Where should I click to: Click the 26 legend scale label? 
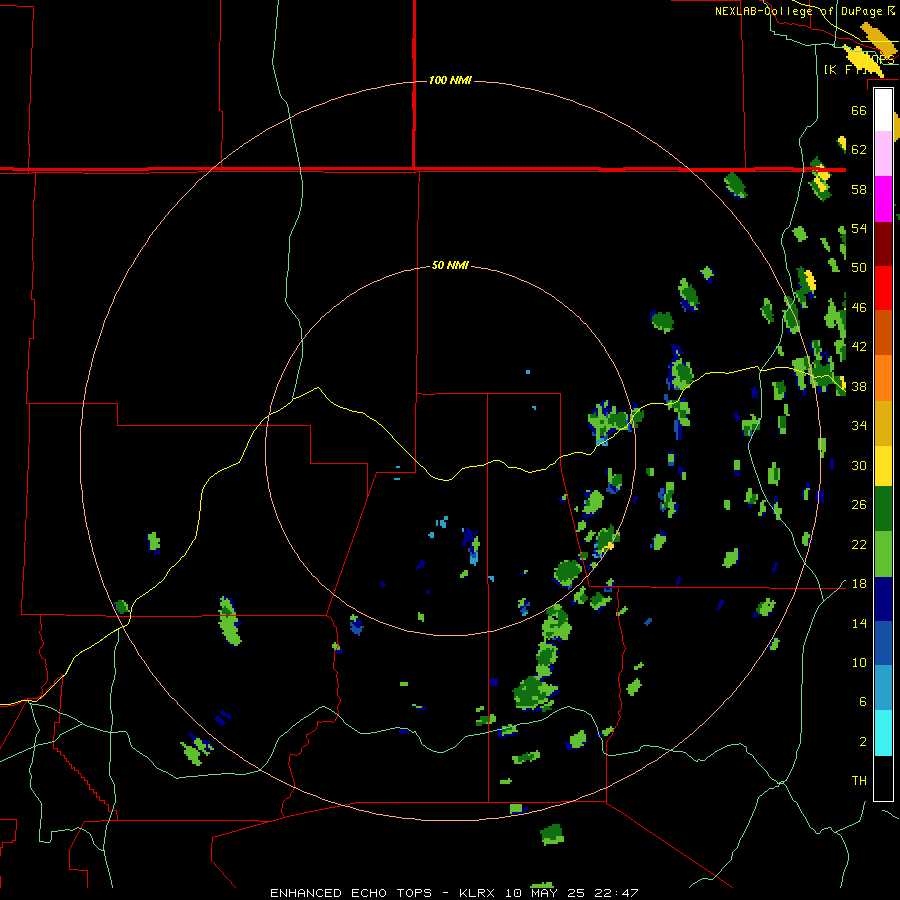[x=859, y=505]
